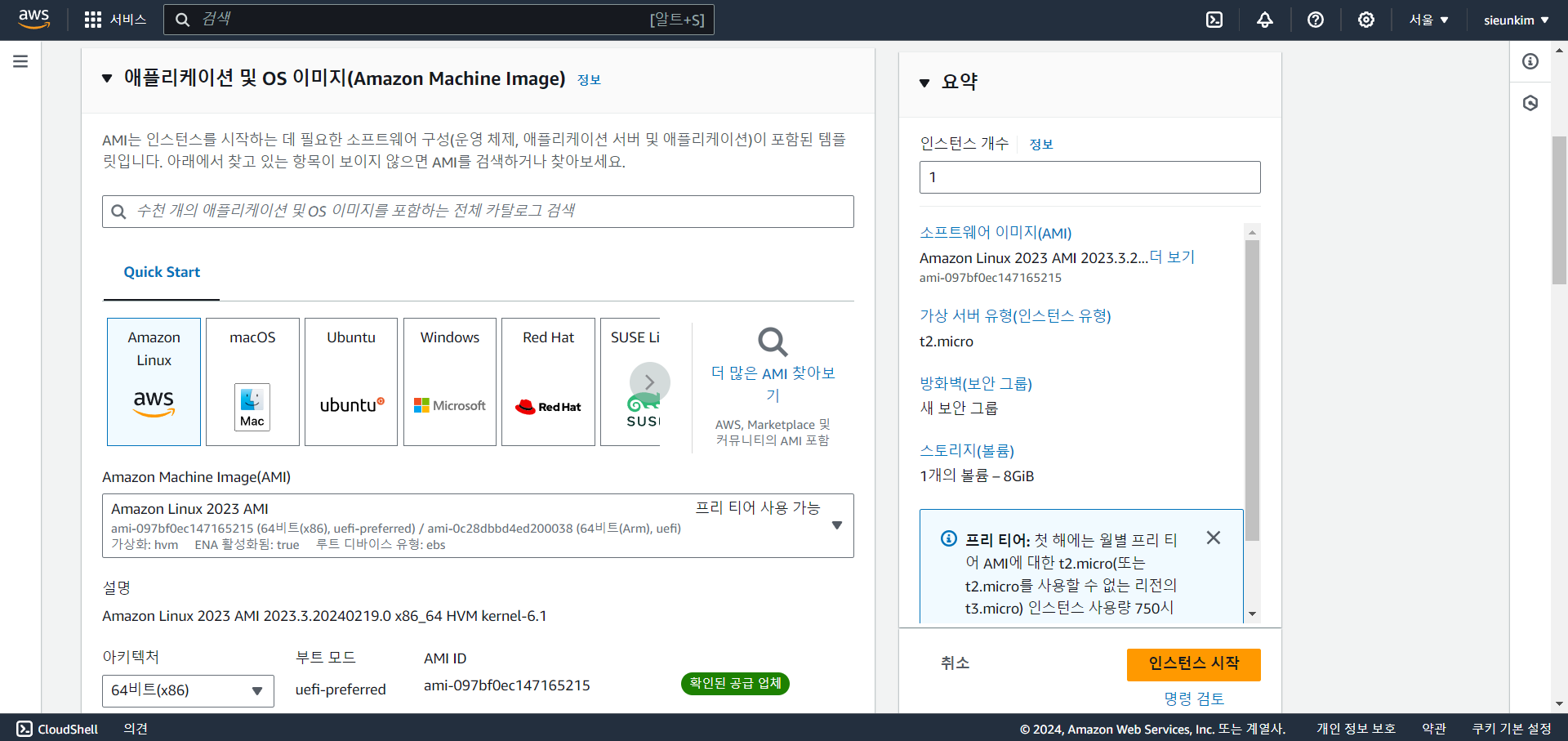Screen dimensions: 1568x741
Task: Open the 서비스 services grid menu
Action: click(115, 20)
